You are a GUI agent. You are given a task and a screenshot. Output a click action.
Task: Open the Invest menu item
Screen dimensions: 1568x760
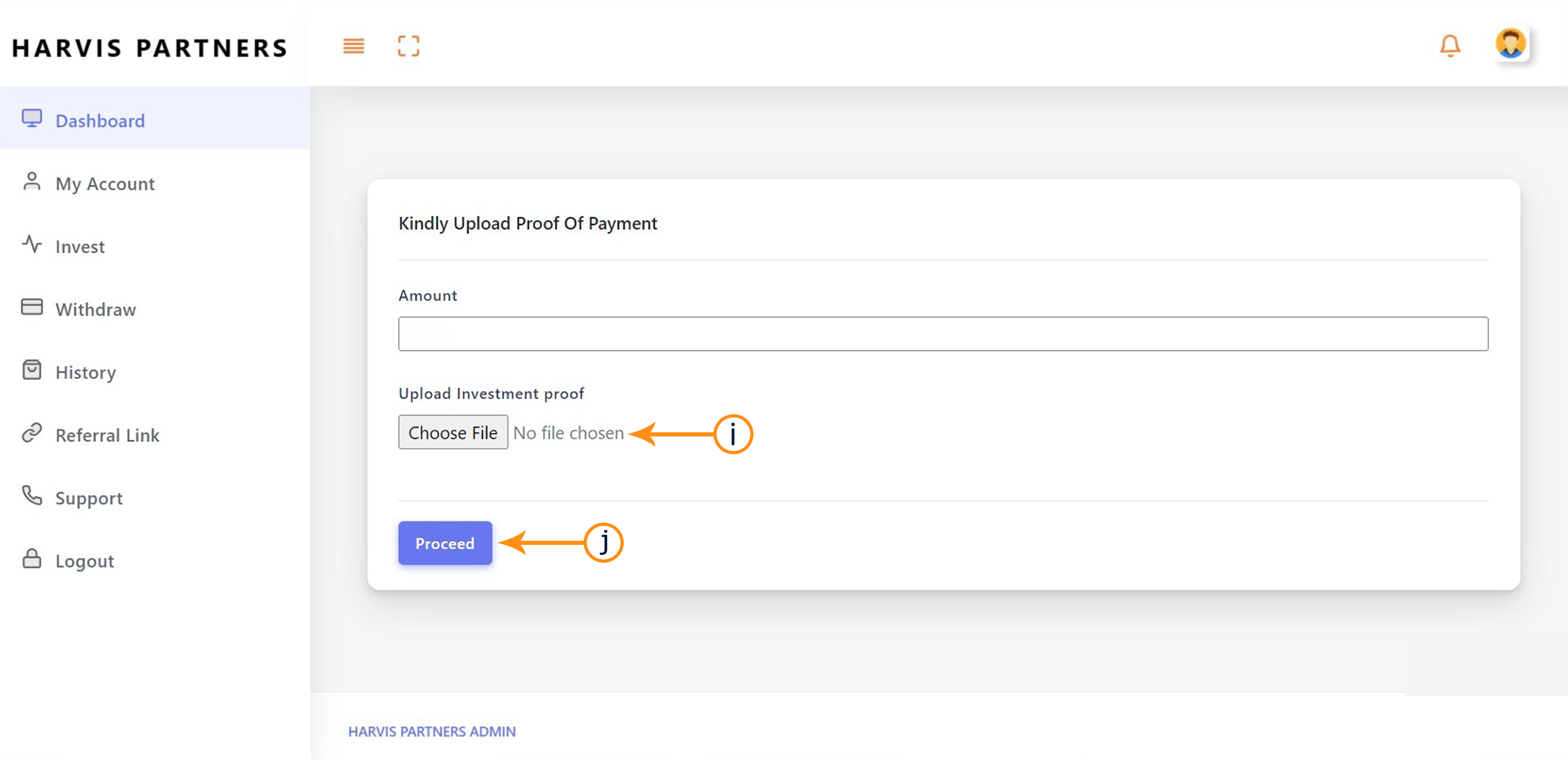[80, 247]
